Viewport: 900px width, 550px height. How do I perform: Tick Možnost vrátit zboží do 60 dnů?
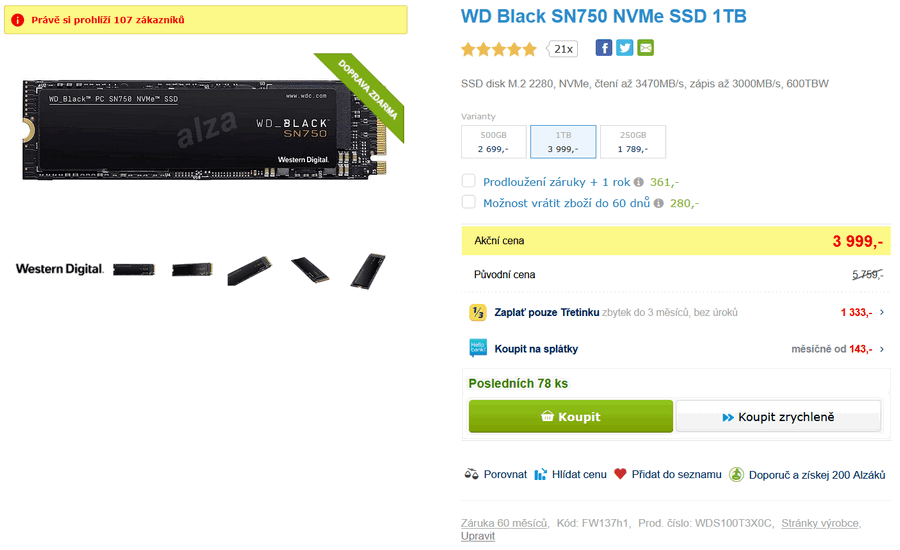pos(468,202)
